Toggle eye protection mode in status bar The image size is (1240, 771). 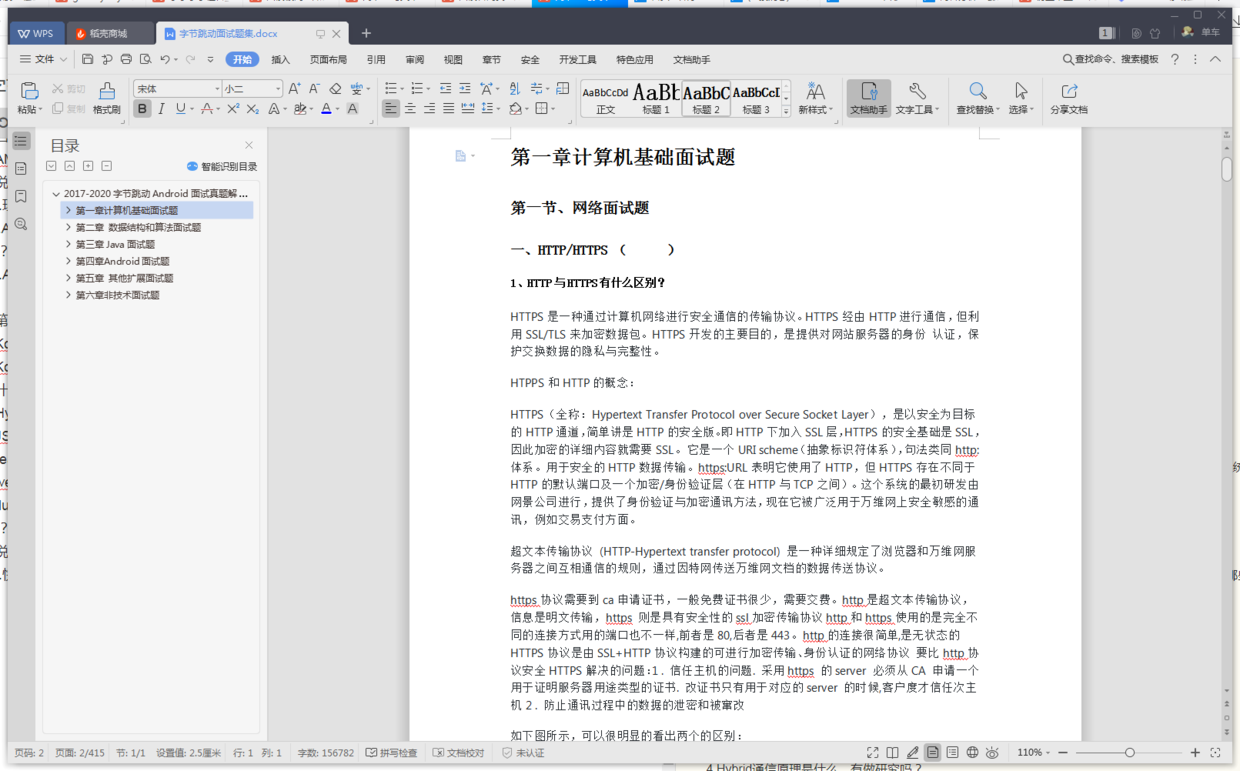click(x=992, y=752)
